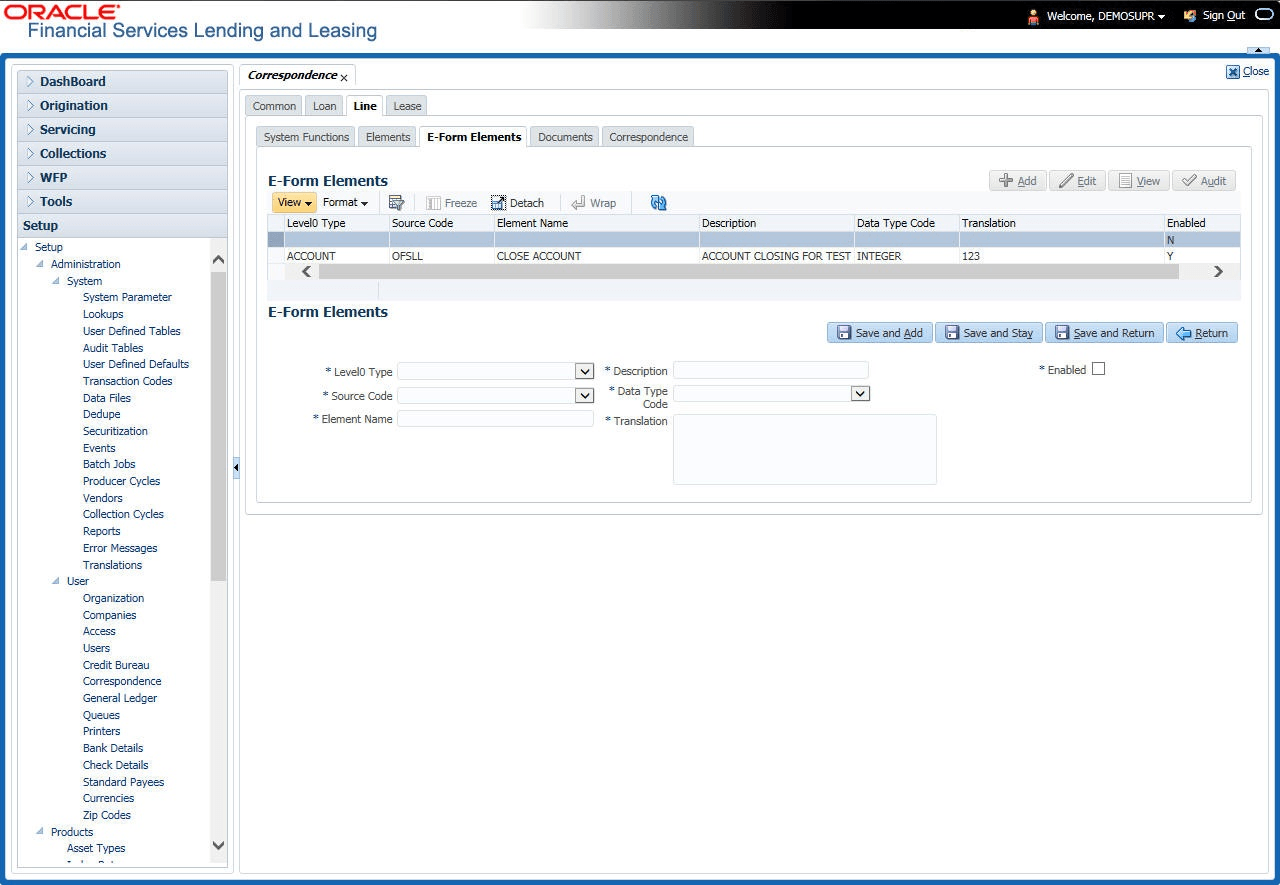Collapse the User tree node

pyautogui.click(x=57, y=581)
